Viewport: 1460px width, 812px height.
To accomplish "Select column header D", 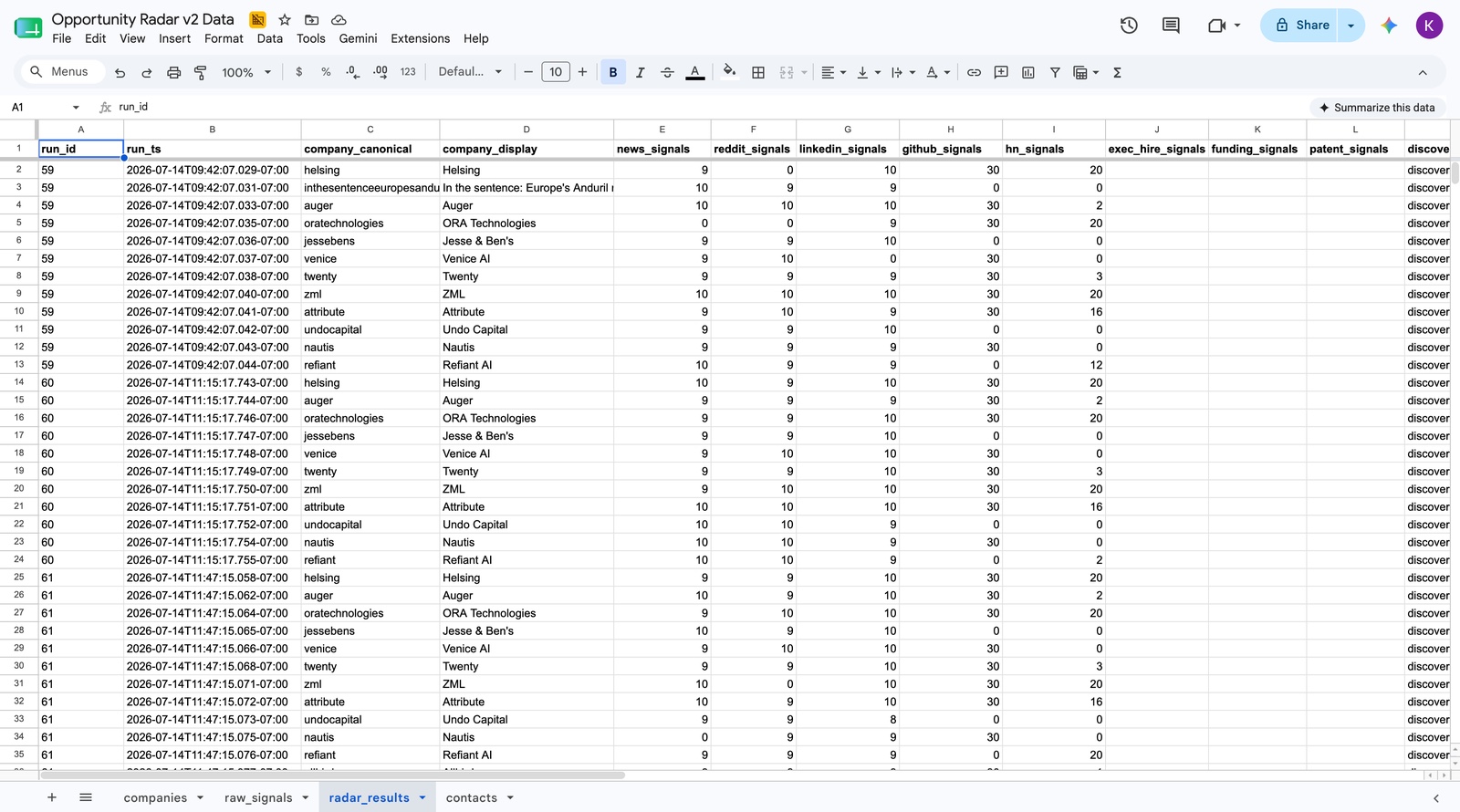I will click(x=527, y=130).
